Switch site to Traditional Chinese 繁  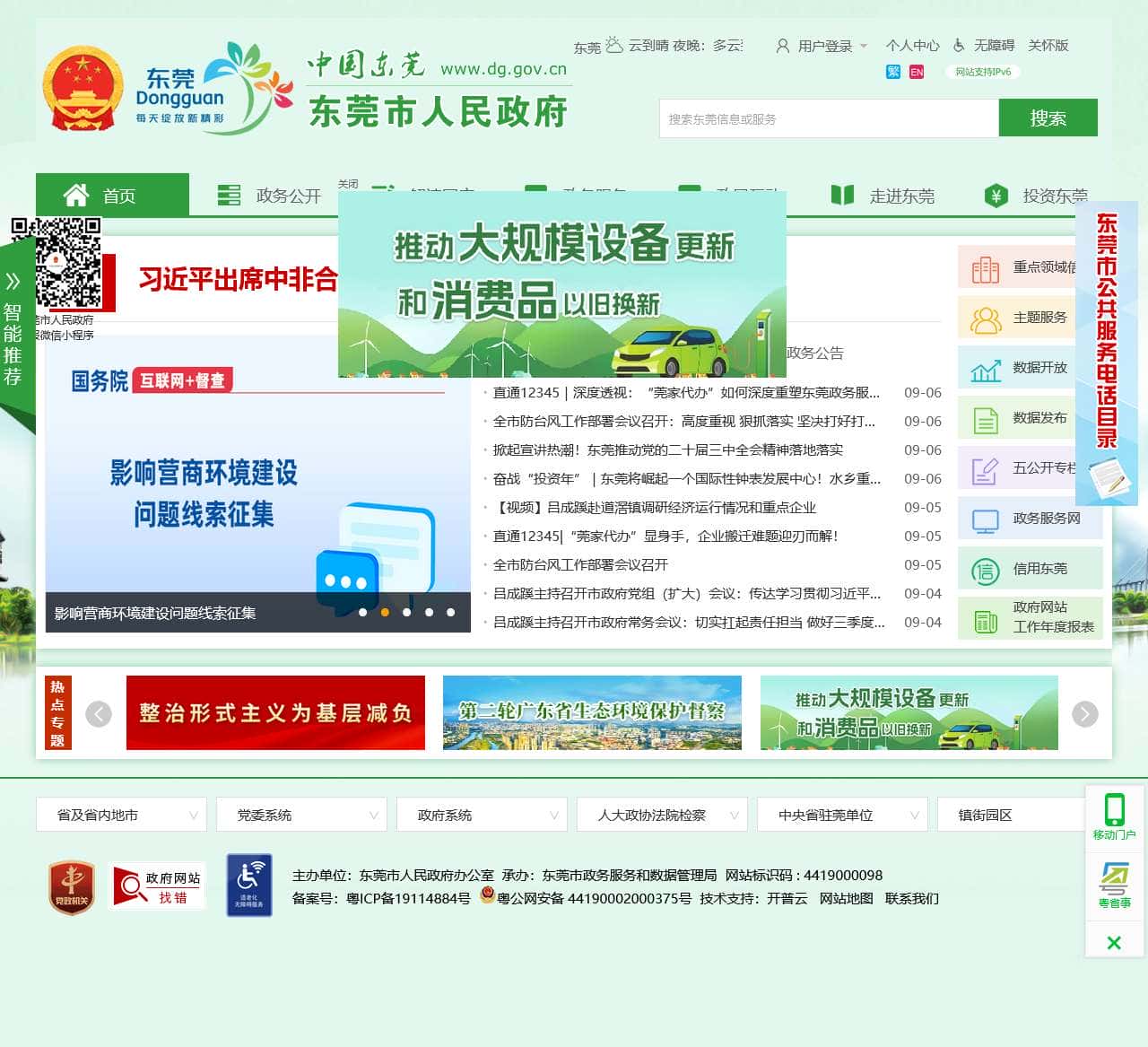coord(892,72)
